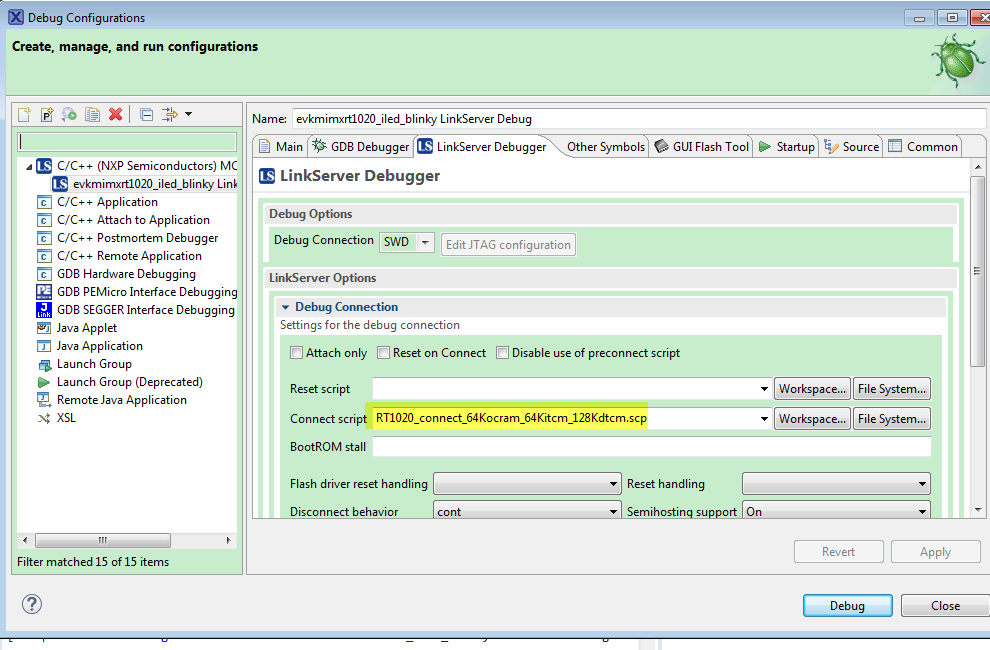Click Remote Java Application icon
Viewport: 990px width, 650px height.
[44, 400]
